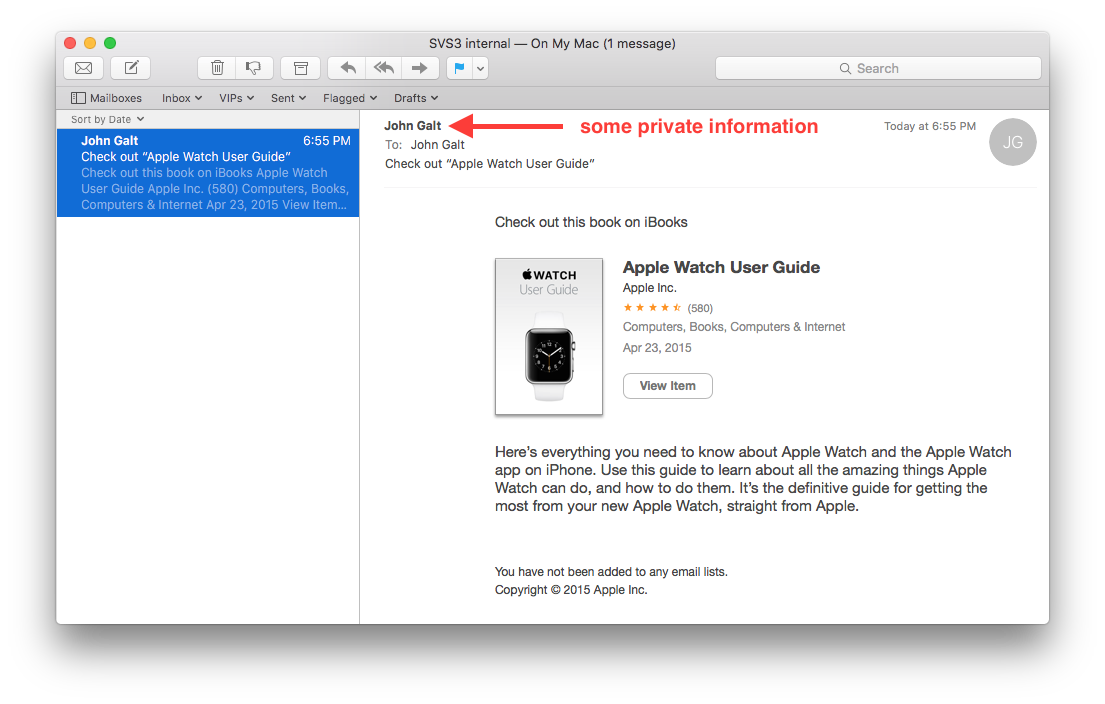Click the Today at 6:55 PM timestamp
The width and height of the screenshot is (1105, 704).
click(930, 126)
